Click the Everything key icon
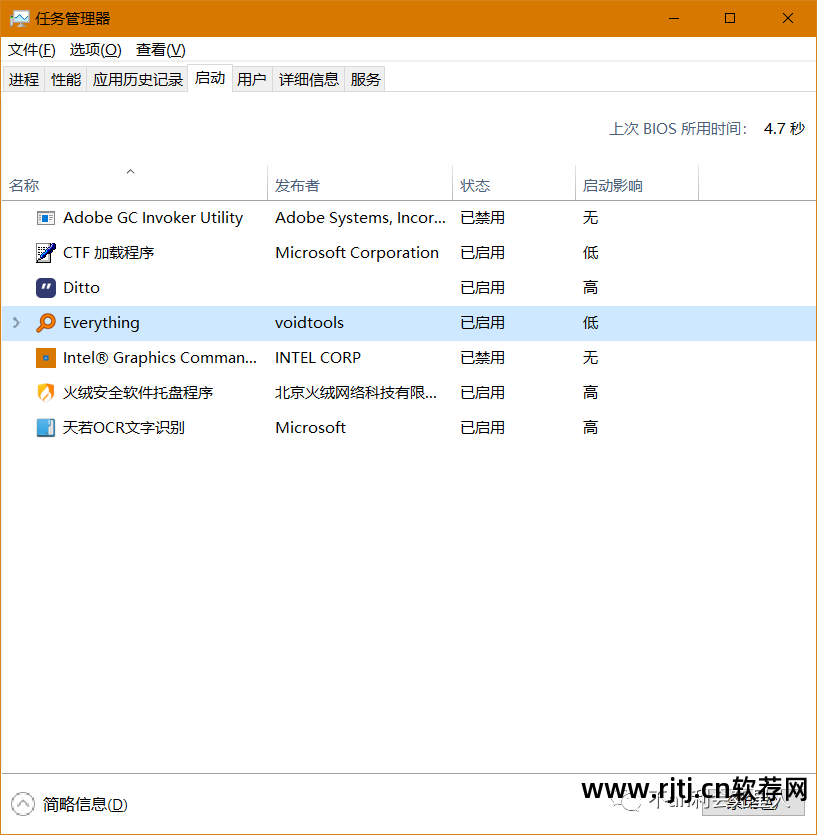This screenshot has height=835, width=817. [44, 322]
